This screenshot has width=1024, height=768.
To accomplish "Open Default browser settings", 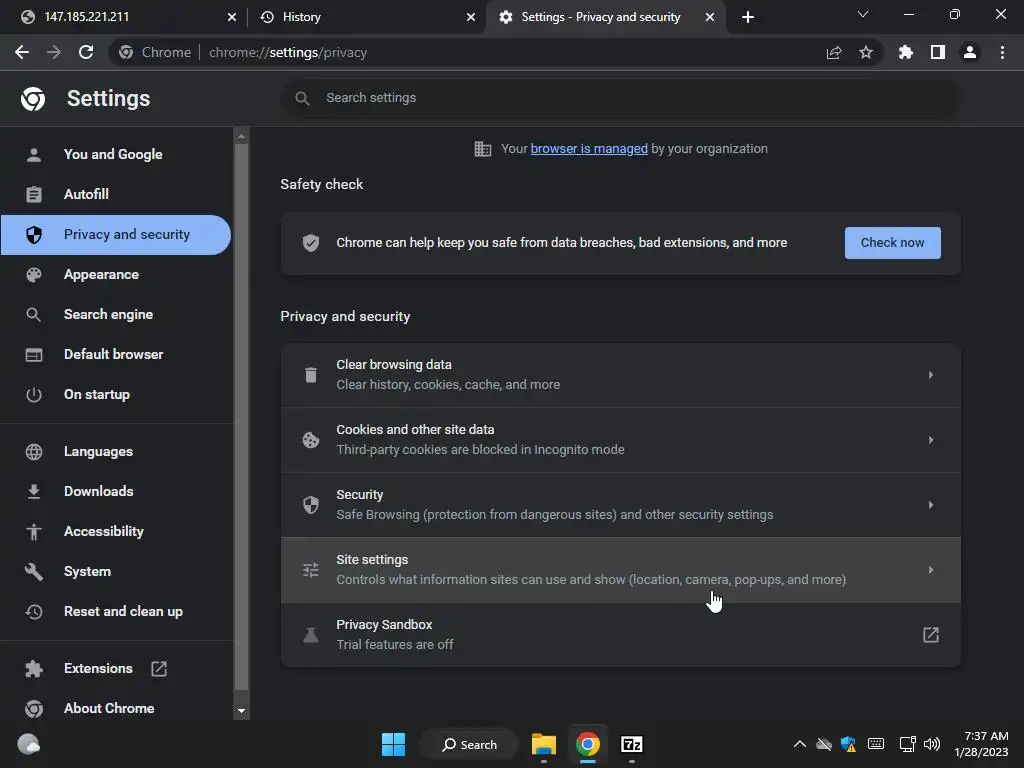I will click(116, 354).
